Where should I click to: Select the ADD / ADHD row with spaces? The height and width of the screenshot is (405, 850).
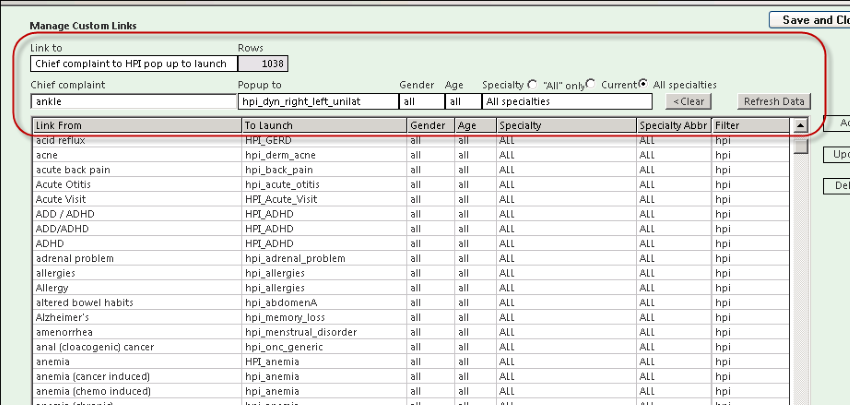point(411,214)
